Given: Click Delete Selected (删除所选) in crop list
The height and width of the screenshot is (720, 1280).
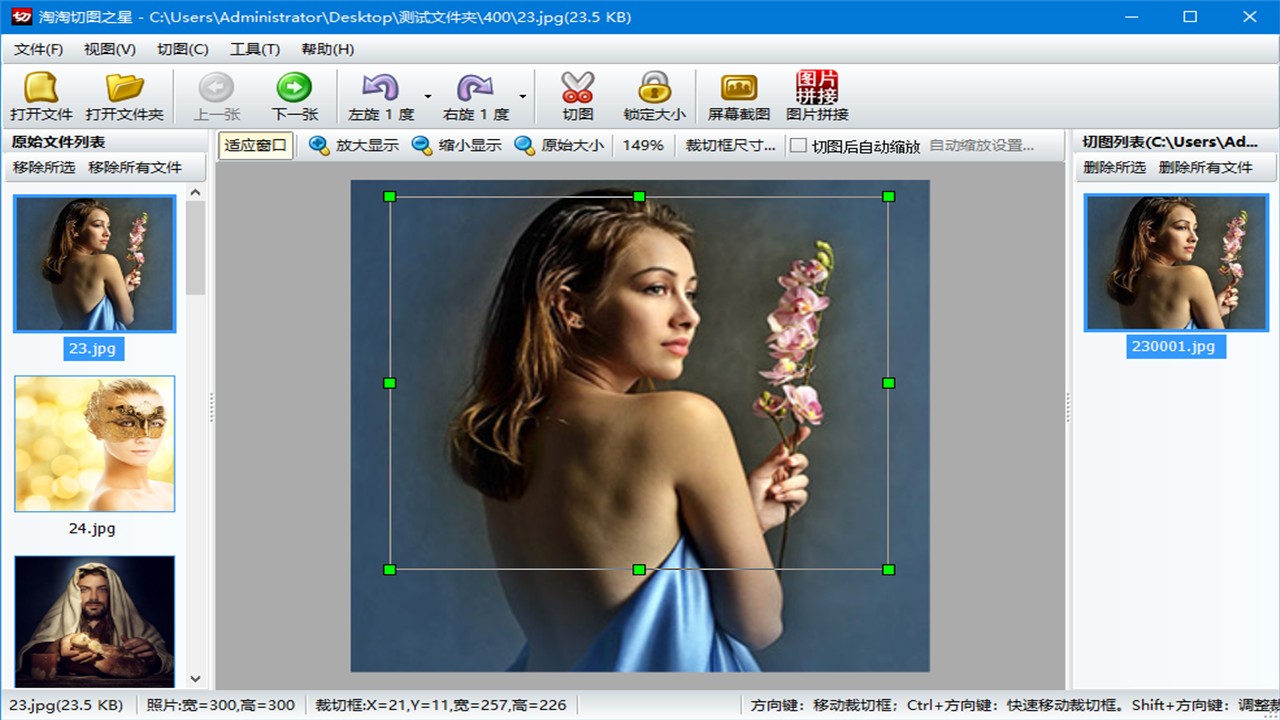Looking at the screenshot, I should pyautogui.click(x=1114, y=167).
